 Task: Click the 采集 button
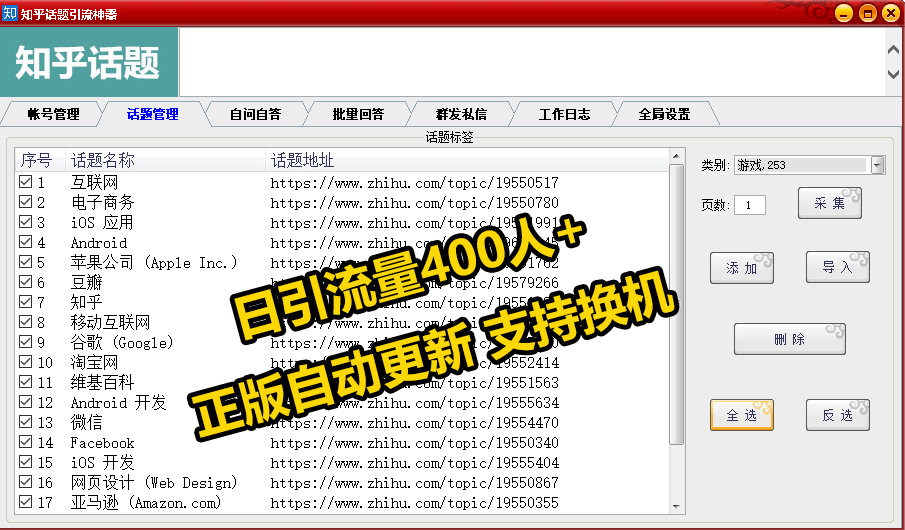pos(829,203)
